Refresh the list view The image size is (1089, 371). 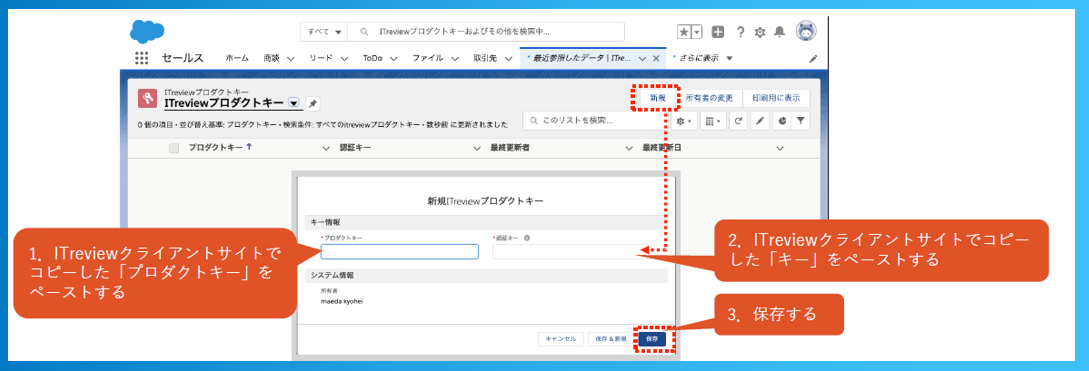click(738, 121)
